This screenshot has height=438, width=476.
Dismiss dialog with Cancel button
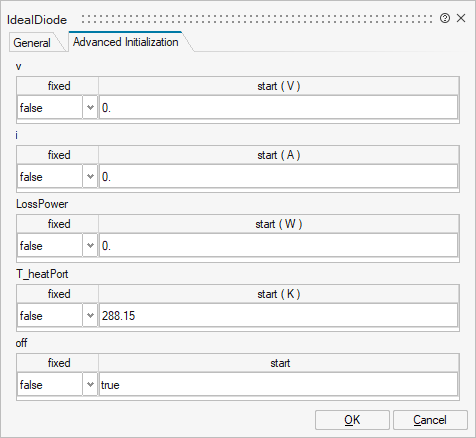click(430, 420)
